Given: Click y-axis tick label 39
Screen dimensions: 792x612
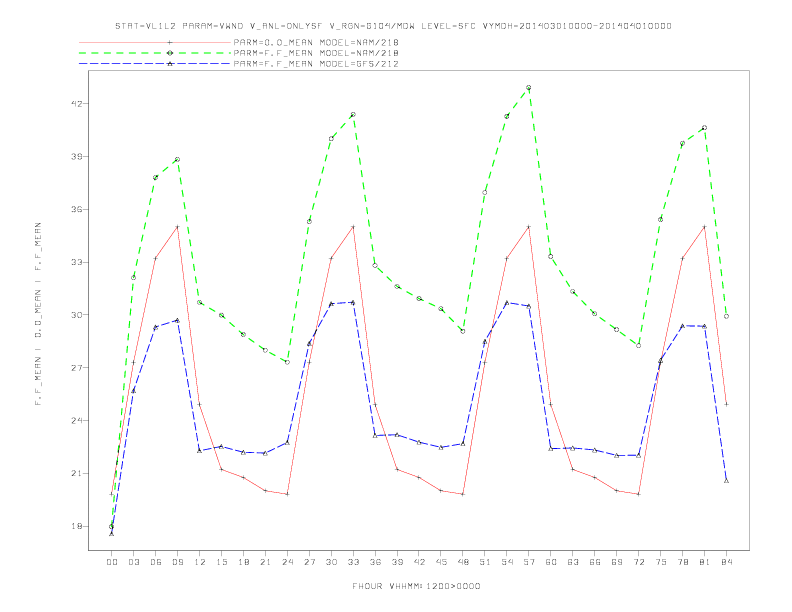Looking at the screenshot, I should coord(76,157).
